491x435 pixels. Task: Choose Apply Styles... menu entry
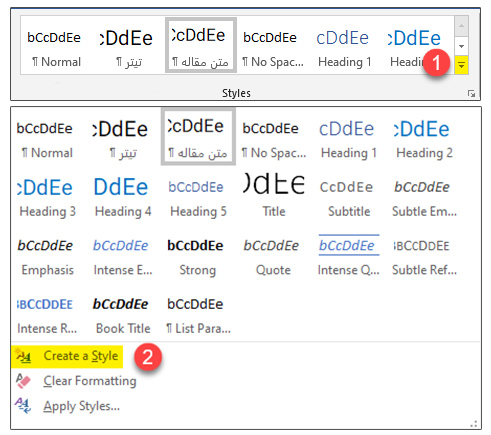(x=81, y=406)
